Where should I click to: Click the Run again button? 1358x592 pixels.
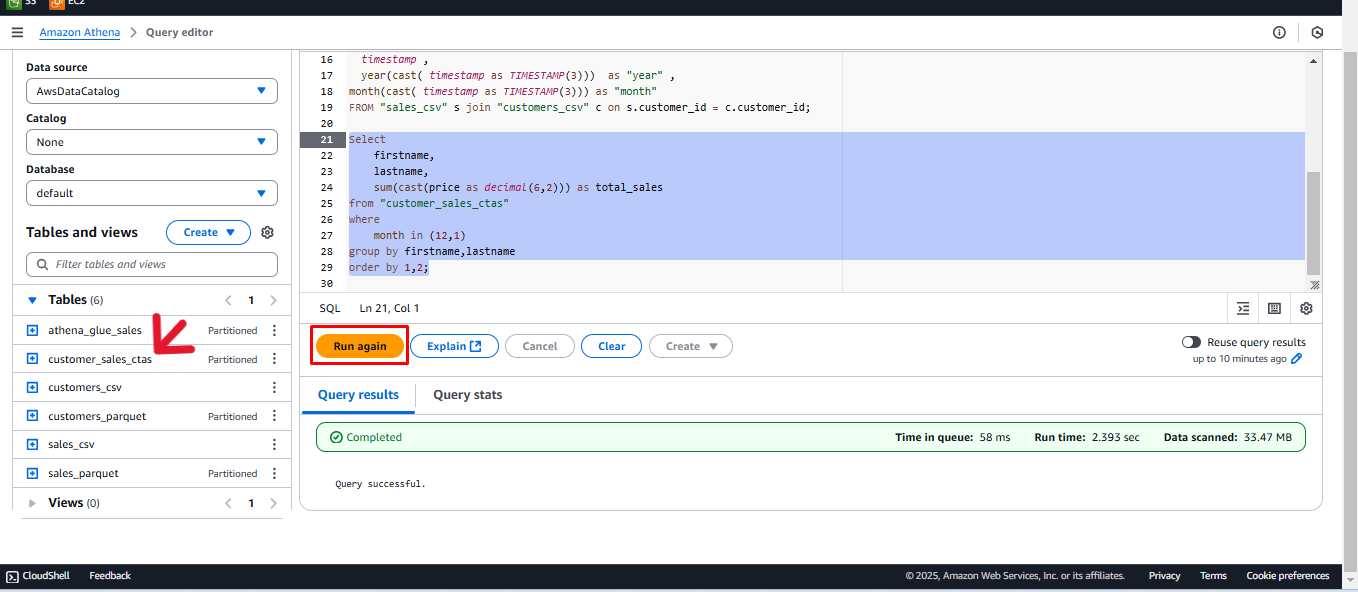(359, 346)
